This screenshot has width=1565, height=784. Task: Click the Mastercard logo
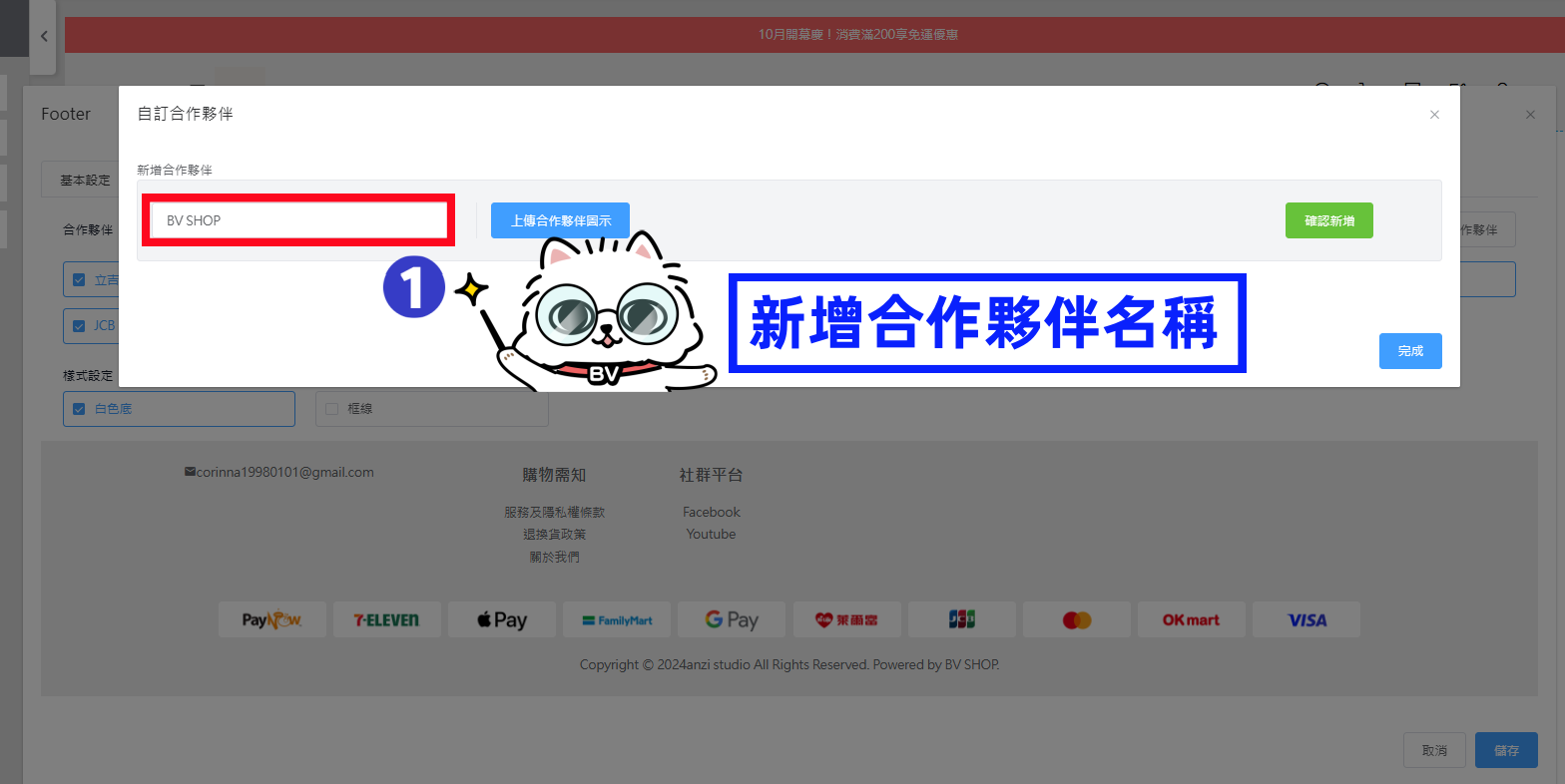[x=1077, y=619]
